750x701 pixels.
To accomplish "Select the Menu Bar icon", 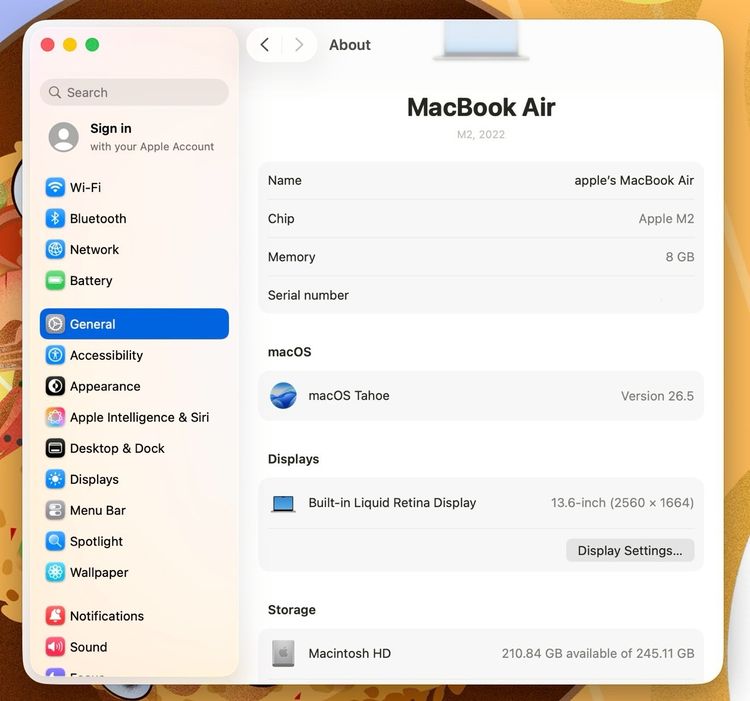I will [x=55, y=511].
